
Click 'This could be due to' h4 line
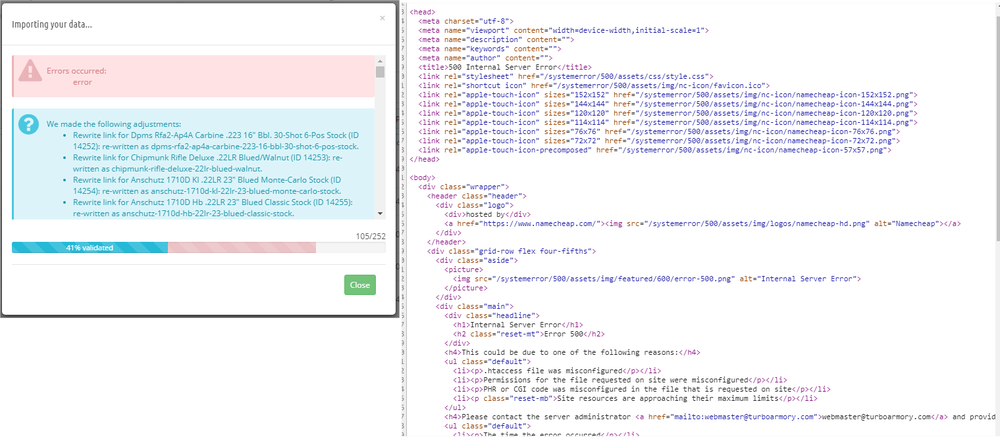tap(572, 352)
